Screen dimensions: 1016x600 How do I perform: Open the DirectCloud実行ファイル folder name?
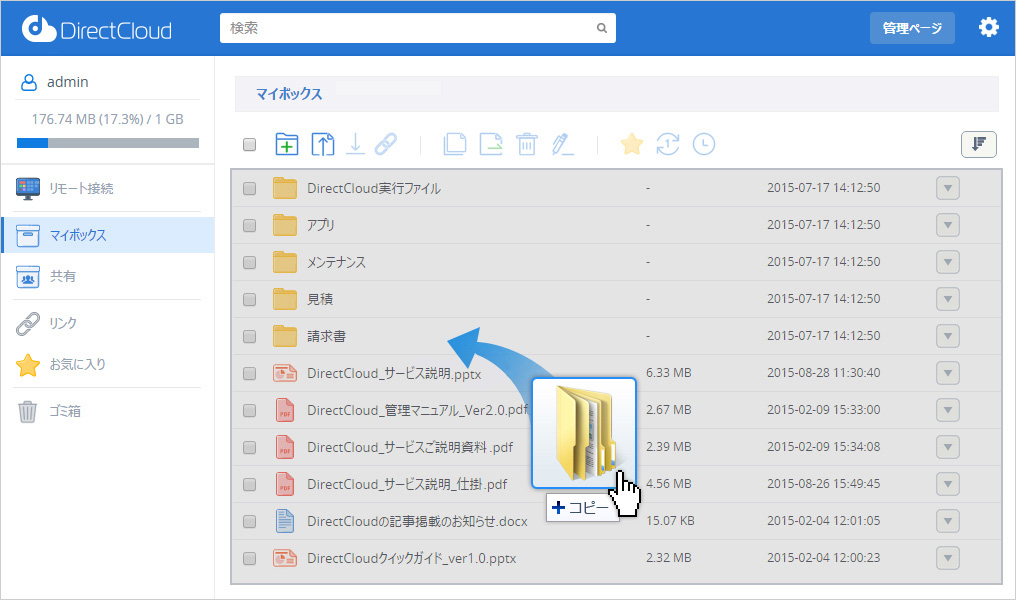point(374,189)
